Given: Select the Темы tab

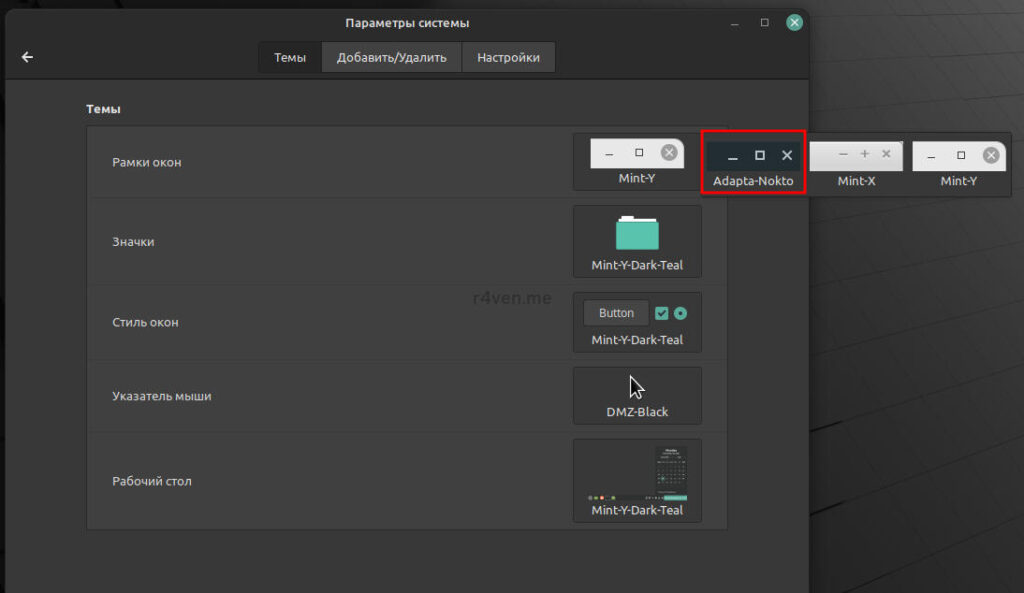Looking at the screenshot, I should pos(290,57).
